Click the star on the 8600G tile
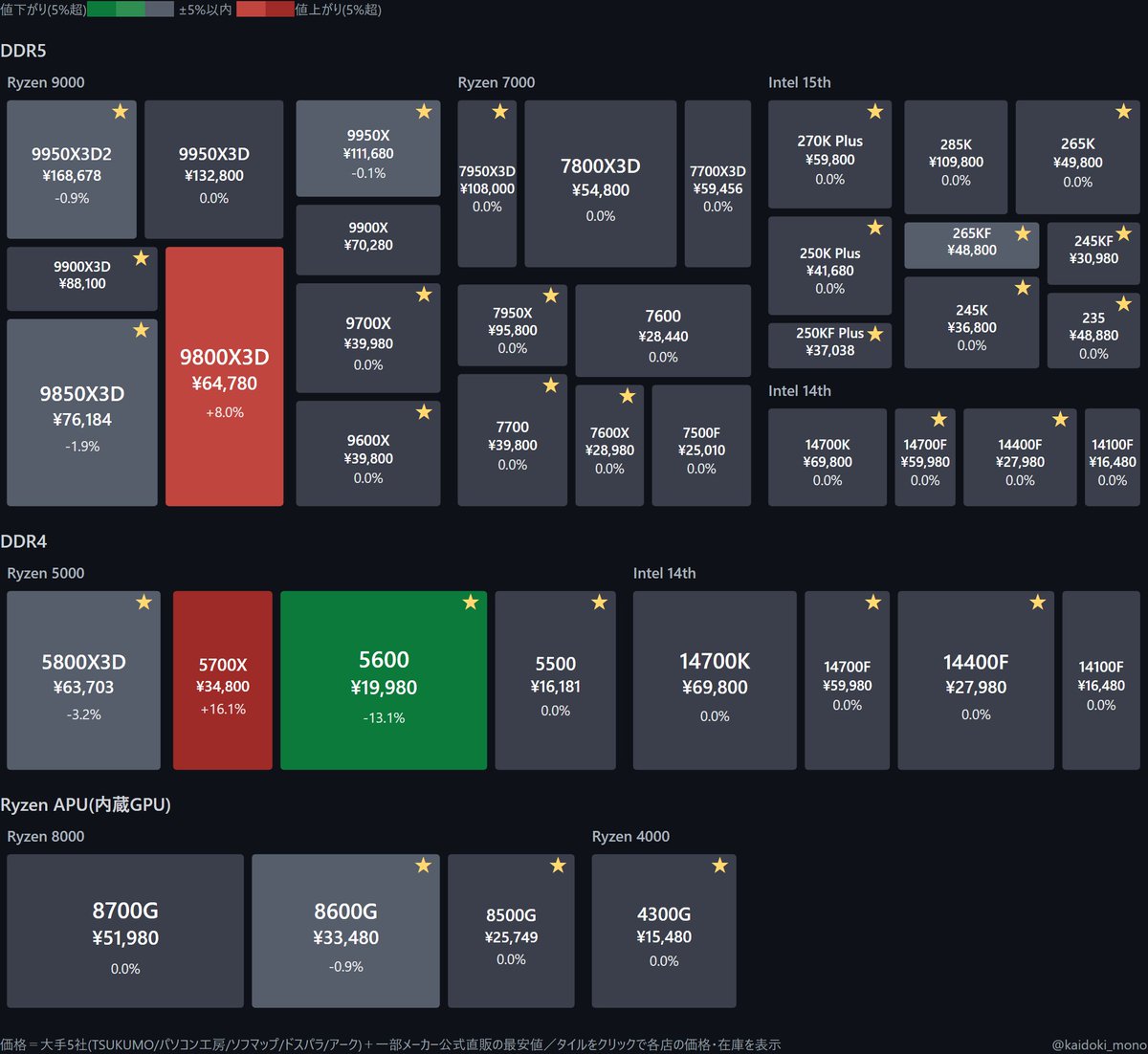 [x=423, y=866]
